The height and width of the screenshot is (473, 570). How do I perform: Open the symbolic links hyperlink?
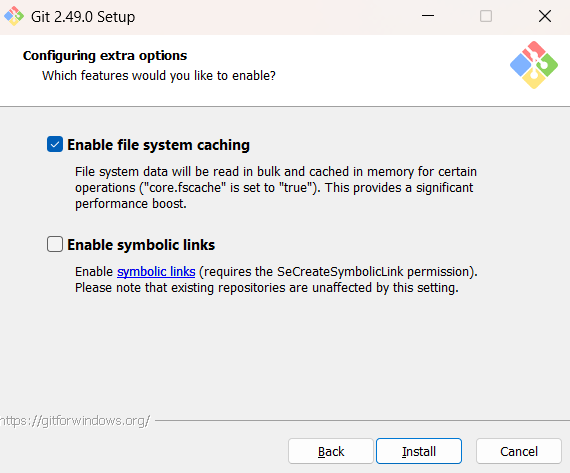click(x=156, y=272)
